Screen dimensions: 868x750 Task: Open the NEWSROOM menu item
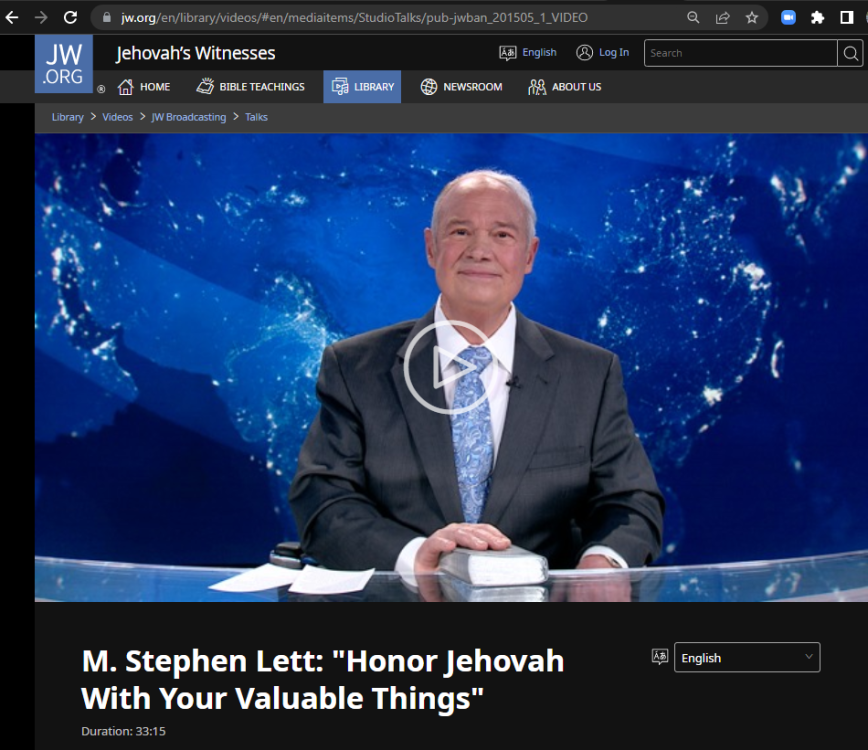pyautogui.click(x=460, y=87)
